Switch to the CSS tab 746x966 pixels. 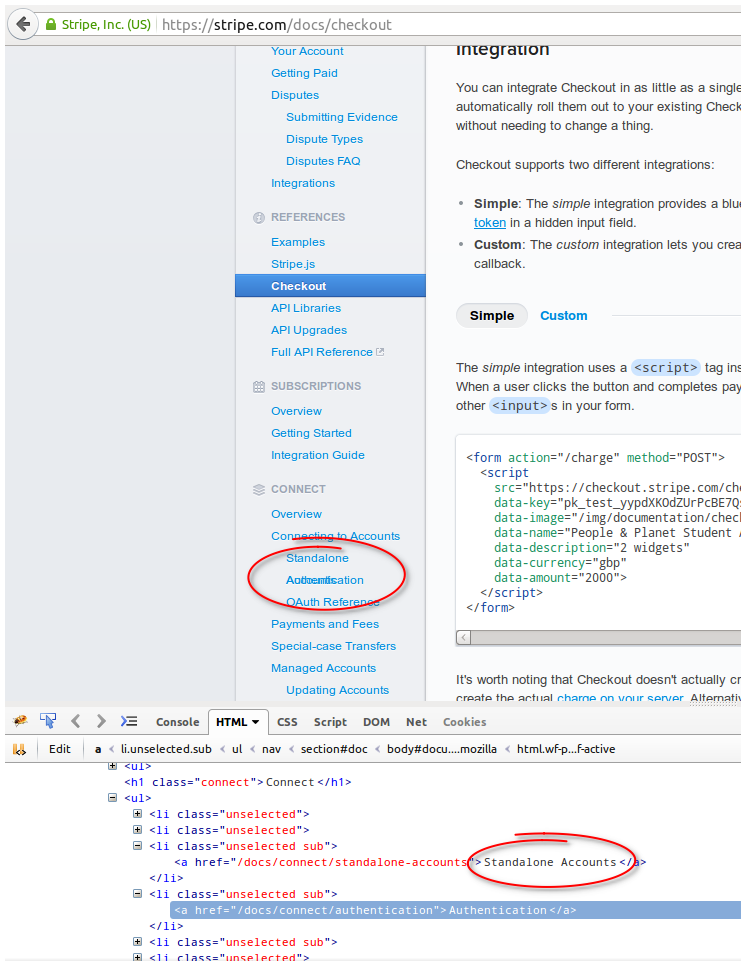click(287, 722)
